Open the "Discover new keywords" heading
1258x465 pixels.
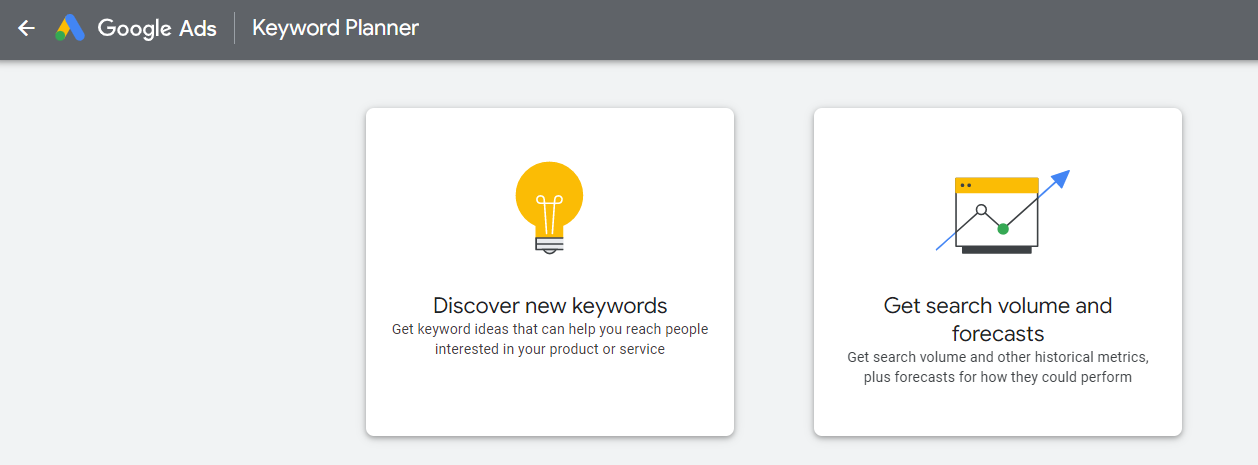tap(550, 305)
